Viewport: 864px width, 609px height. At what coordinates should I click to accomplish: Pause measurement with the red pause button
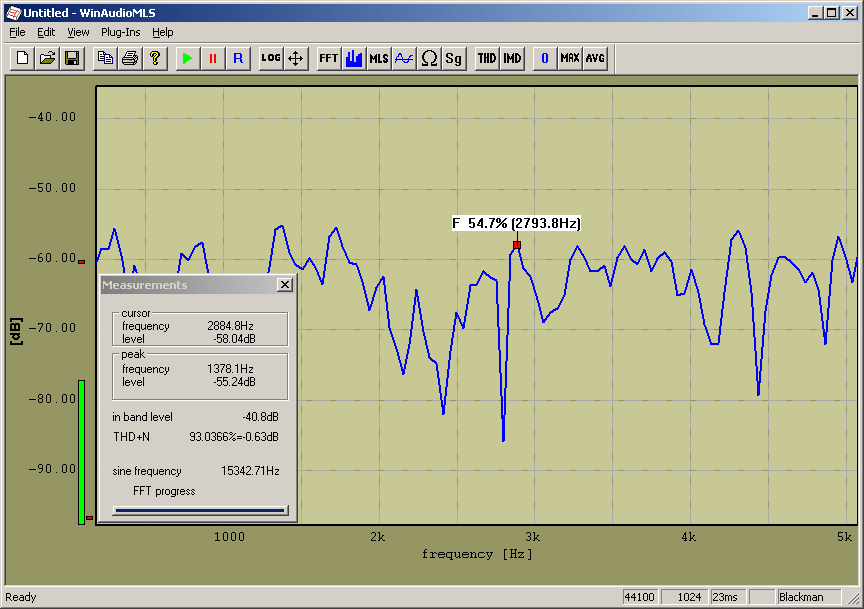pos(212,58)
